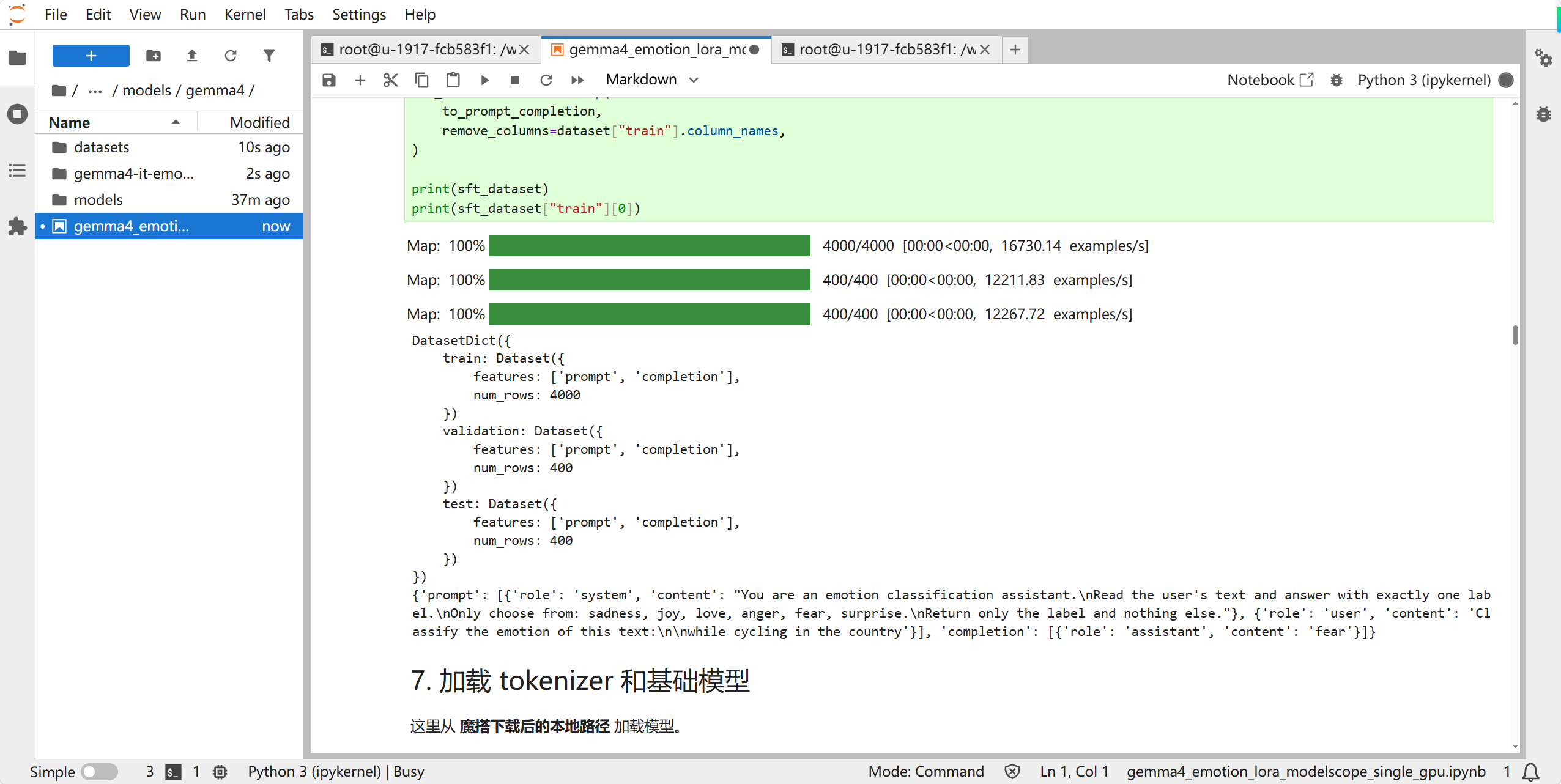
Task: Interrupt the kernel with stop icon
Action: pyautogui.click(x=515, y=80)
